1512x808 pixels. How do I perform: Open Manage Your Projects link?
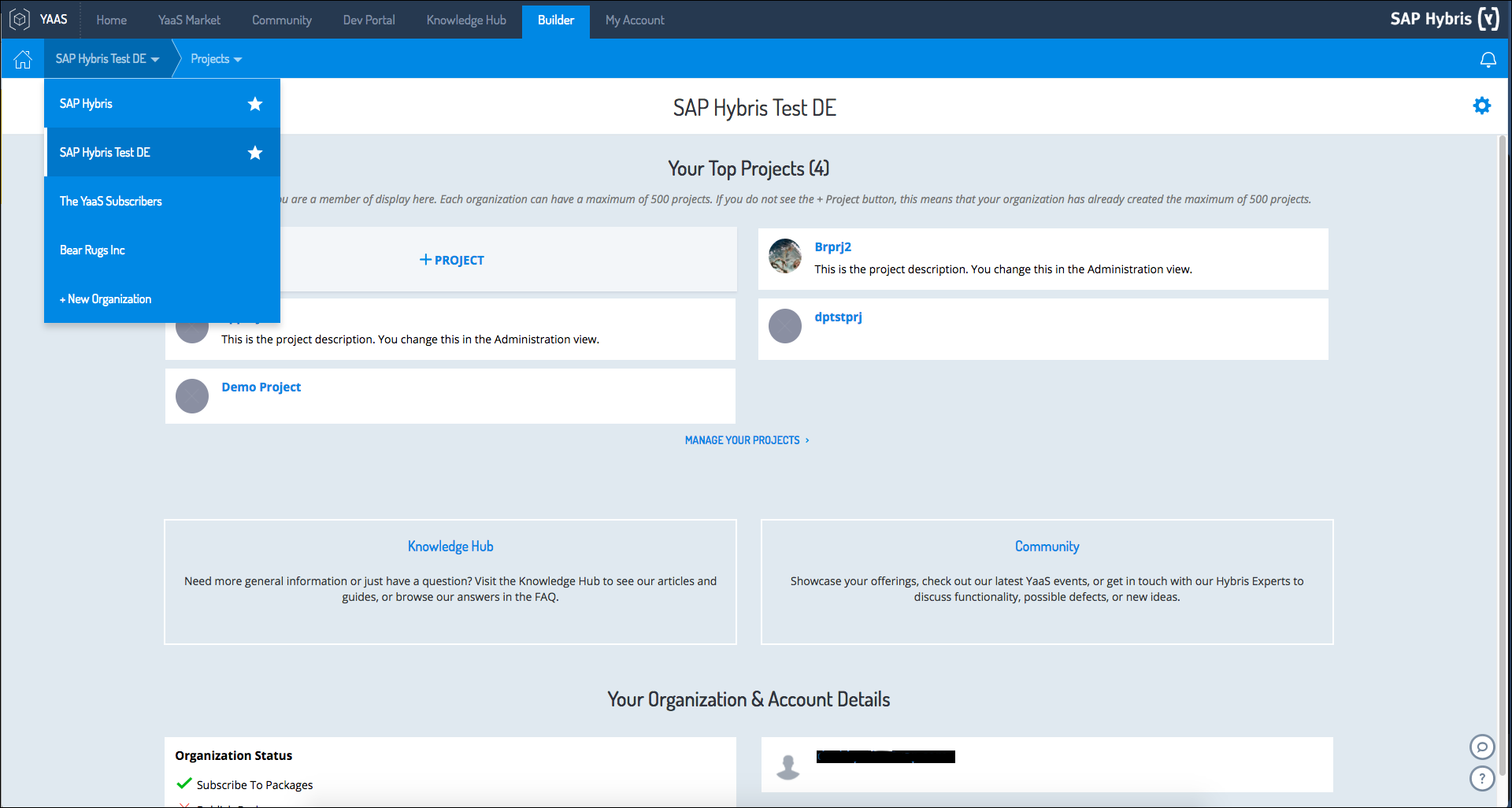pyautogui.click(x=746, y=440)
